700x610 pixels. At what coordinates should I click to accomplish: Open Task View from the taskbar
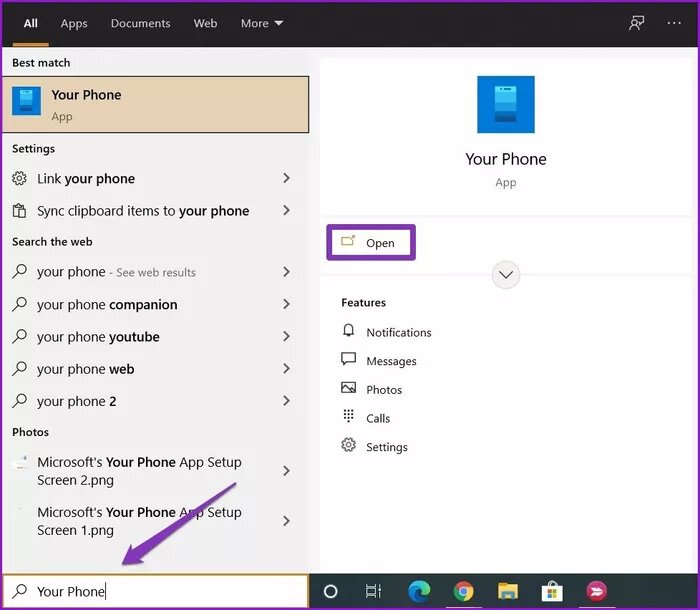coord(373,591)
